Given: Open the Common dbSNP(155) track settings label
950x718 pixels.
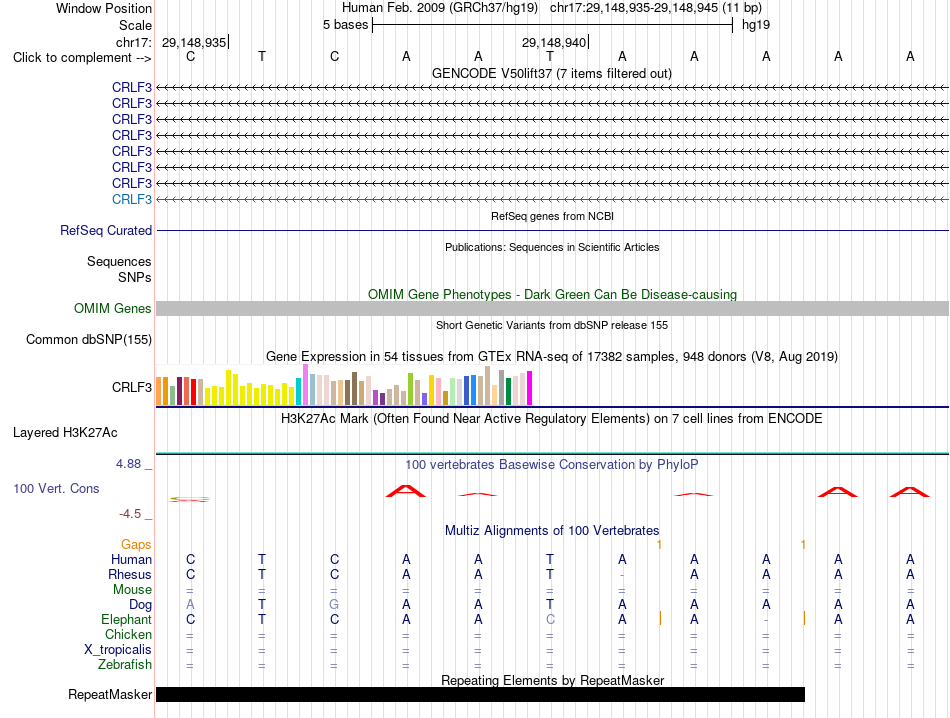Looking at the screenshot, I should coord(89,339).
